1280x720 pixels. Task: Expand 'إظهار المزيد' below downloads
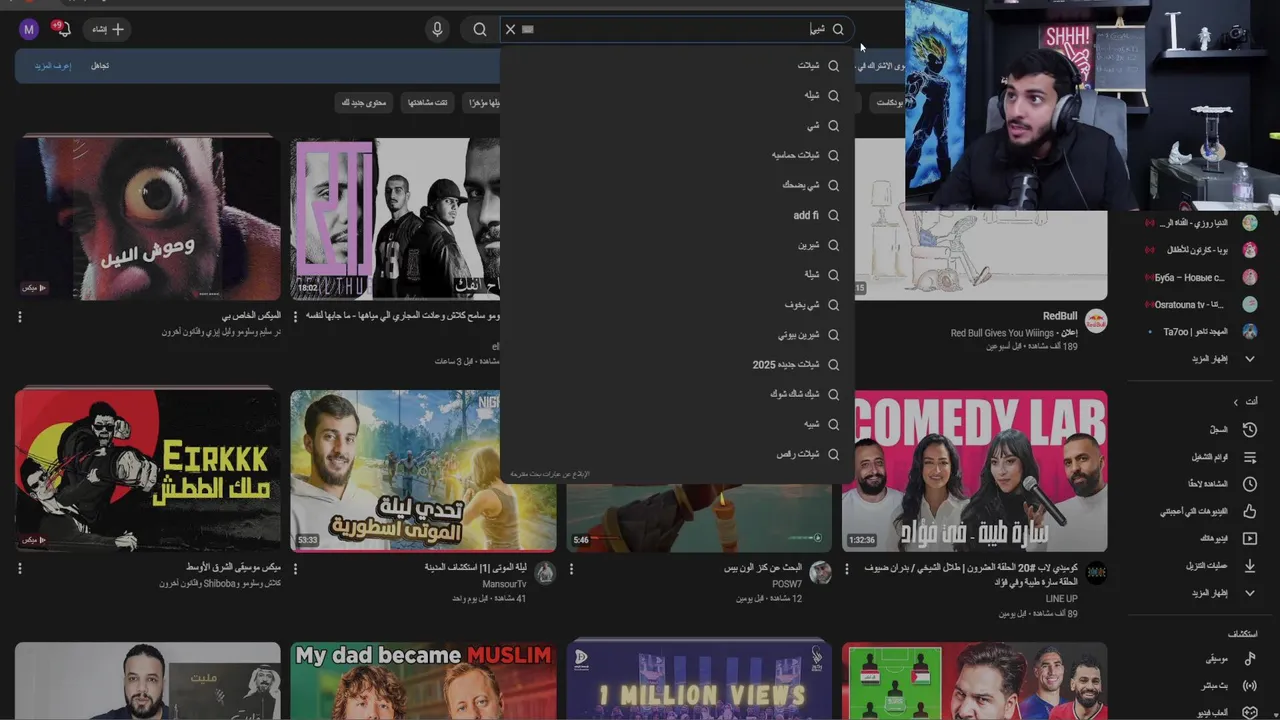click(1222, 593)
